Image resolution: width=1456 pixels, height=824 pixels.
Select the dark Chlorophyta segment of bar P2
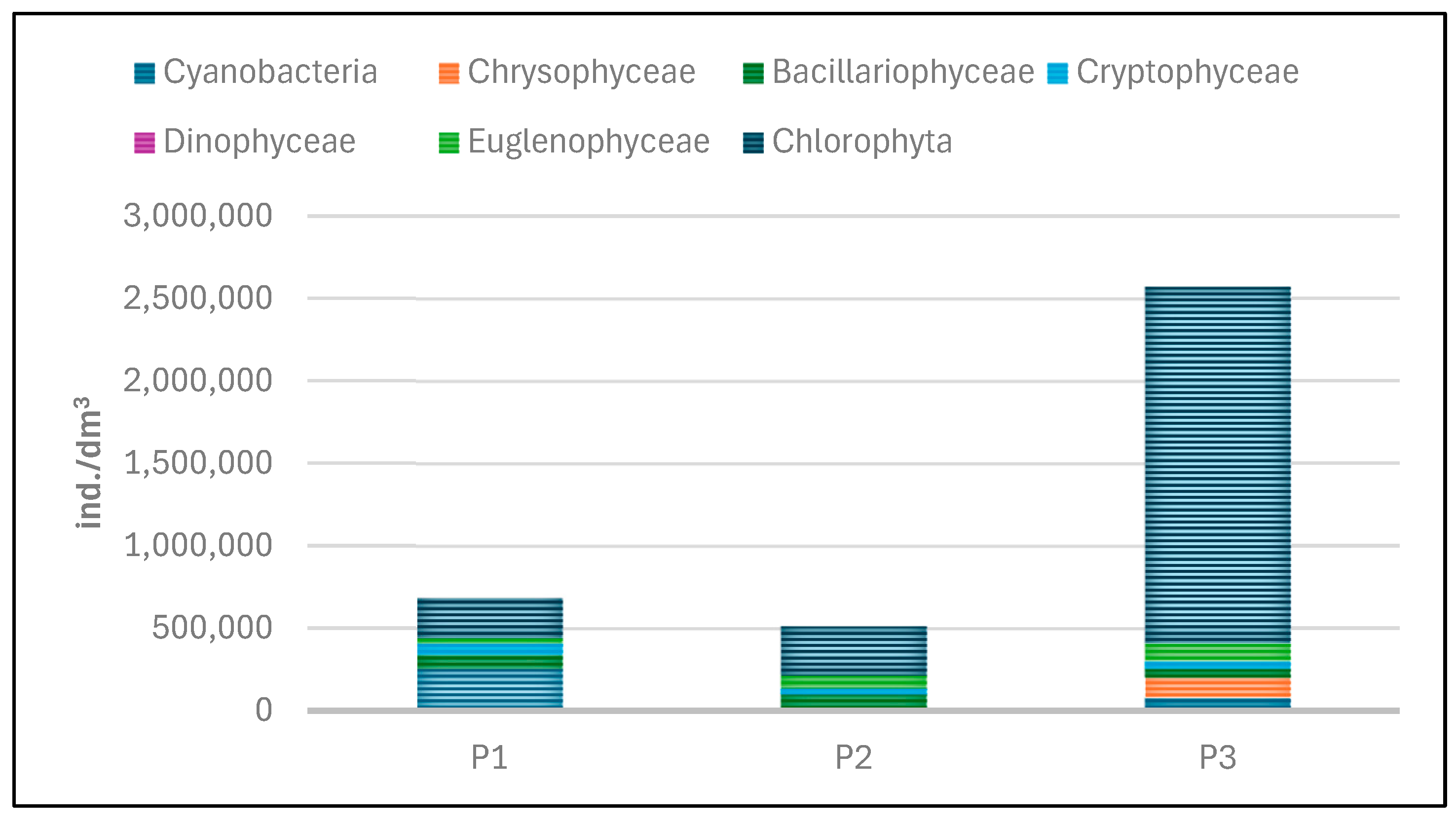pos(854,651)
